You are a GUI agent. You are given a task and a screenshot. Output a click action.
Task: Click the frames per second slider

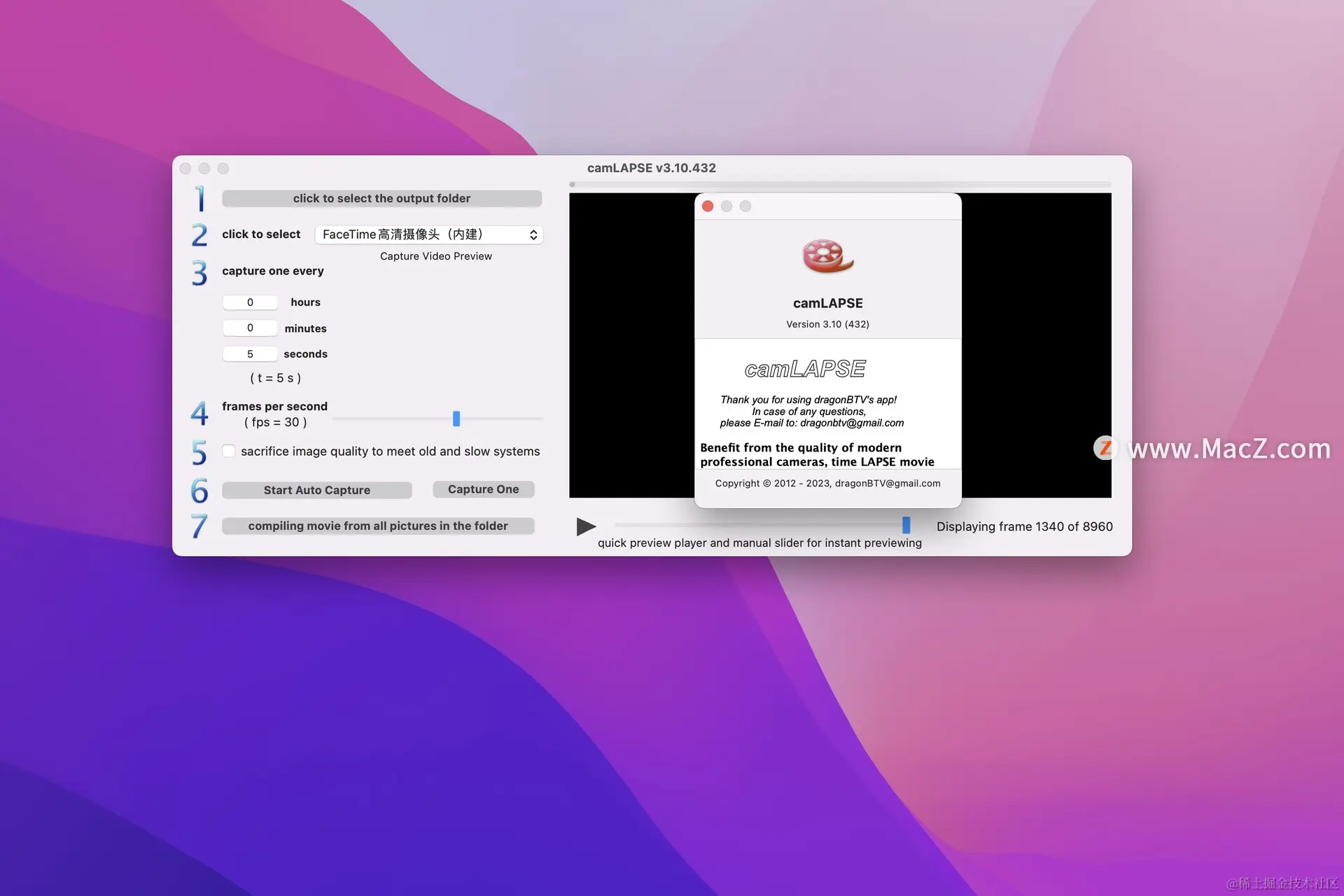[x=456, y=419]
